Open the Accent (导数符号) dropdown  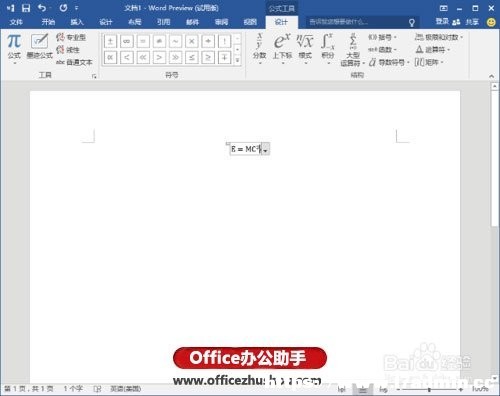(x=389, y=62)
